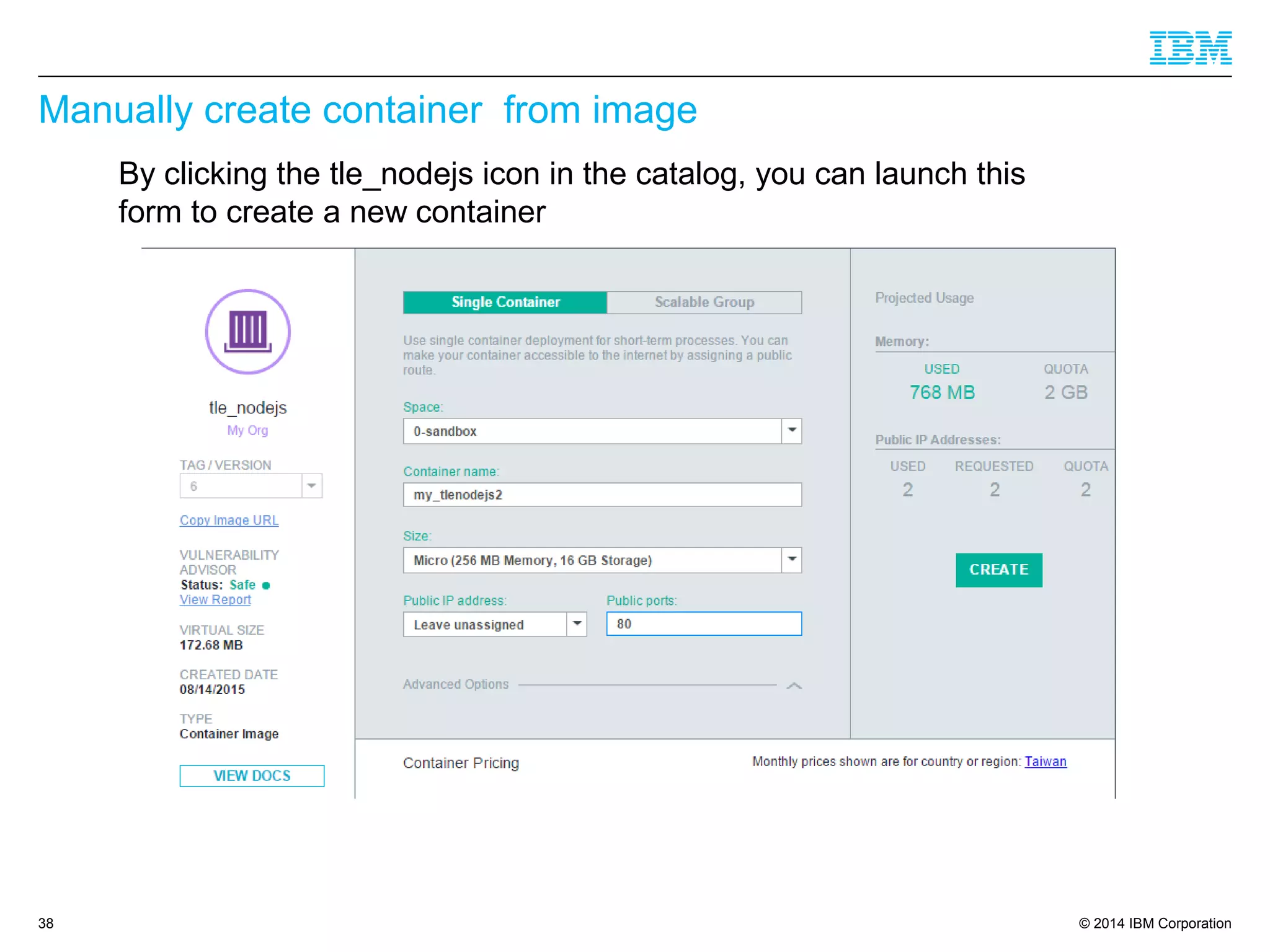Open the View Report link
This screenshot has height=952, width=1270.
point(215,600)
